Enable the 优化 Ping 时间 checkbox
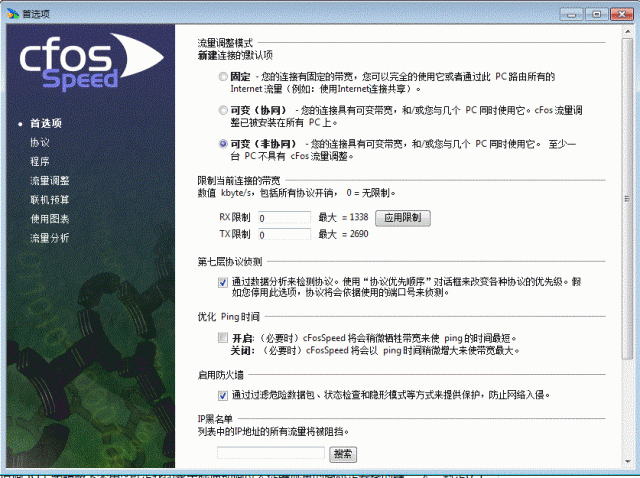 (x=223, y=338)
